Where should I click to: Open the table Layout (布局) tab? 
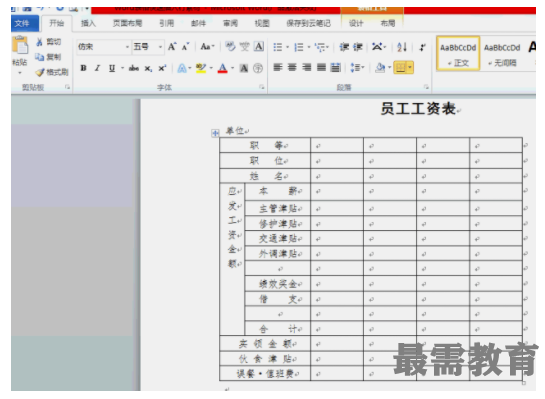click(x=388, y=23)
